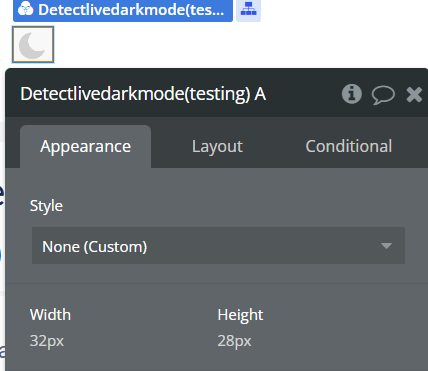Click the empty panel header between title and info icon
This screenshot has width=428, height=371.
(303, 94)
